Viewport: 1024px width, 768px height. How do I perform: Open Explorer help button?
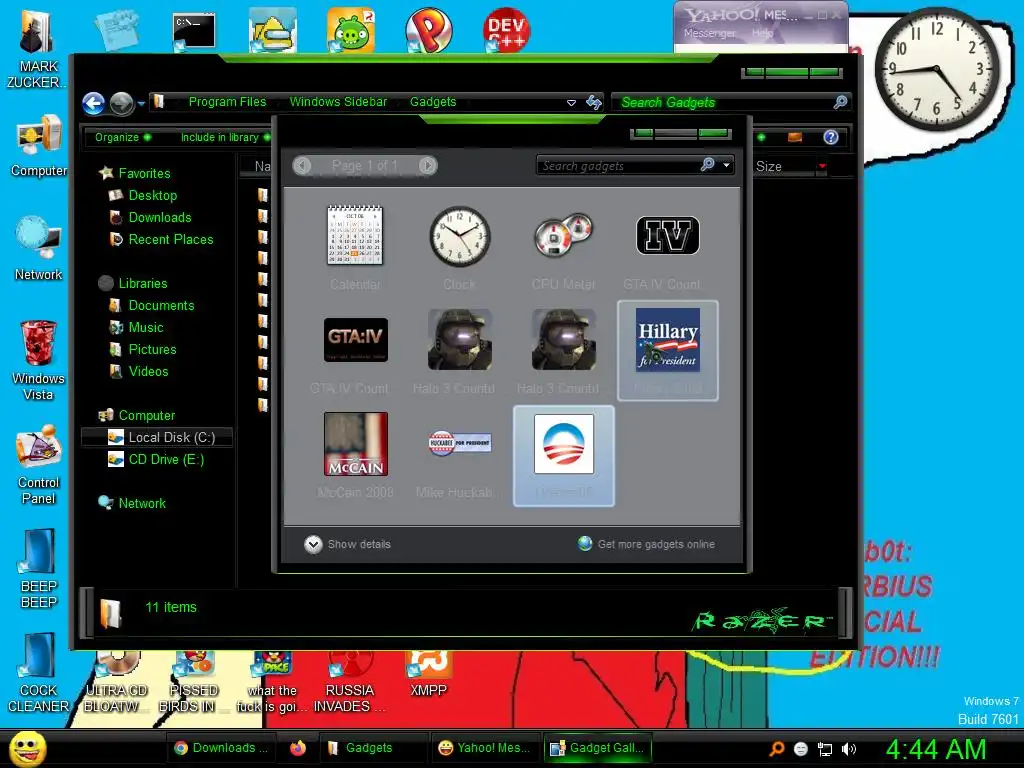[x=830, y=136]
